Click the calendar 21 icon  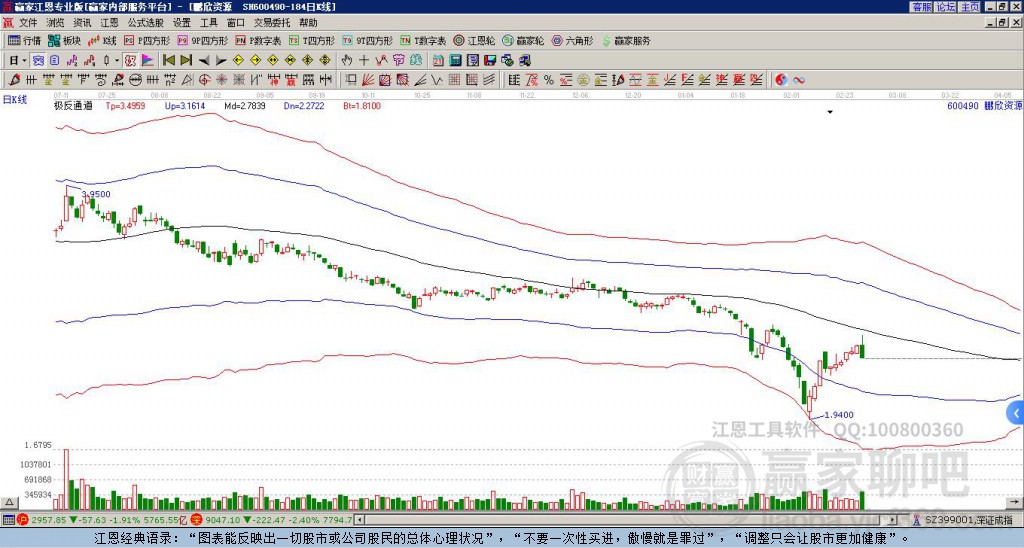(438, 61)
